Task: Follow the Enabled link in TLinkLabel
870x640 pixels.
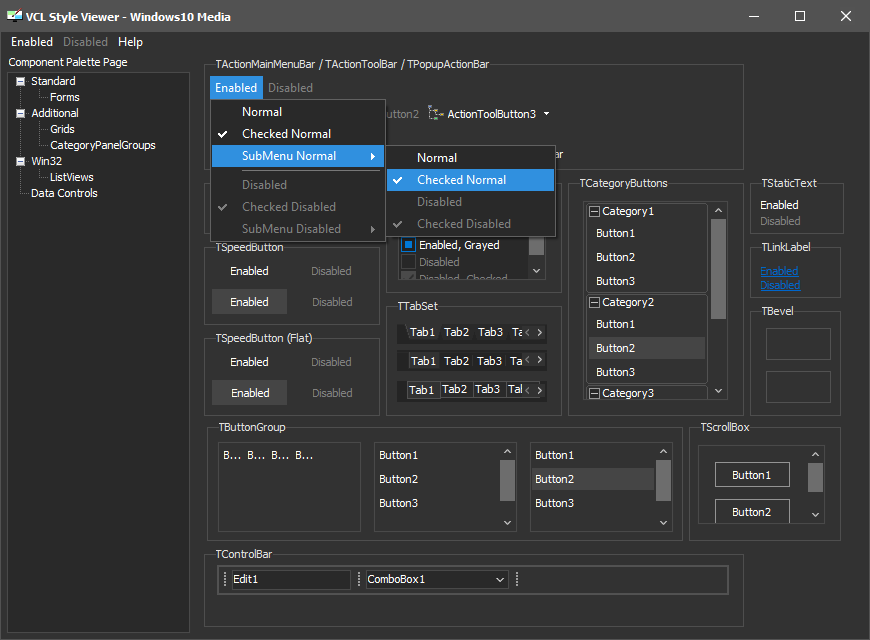Action: tap(779, 271)
